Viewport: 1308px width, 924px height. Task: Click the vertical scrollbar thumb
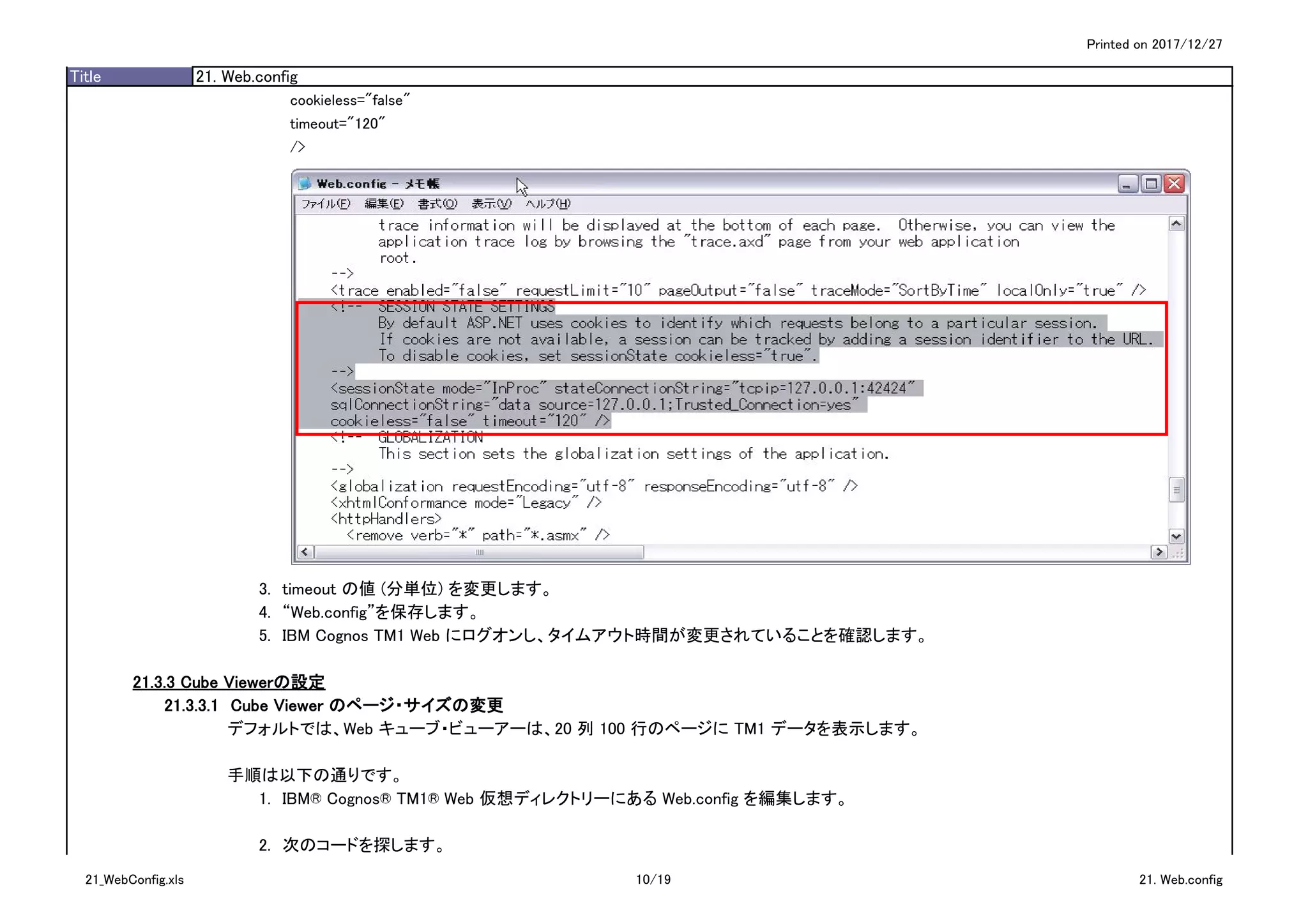pos(1176,490)
